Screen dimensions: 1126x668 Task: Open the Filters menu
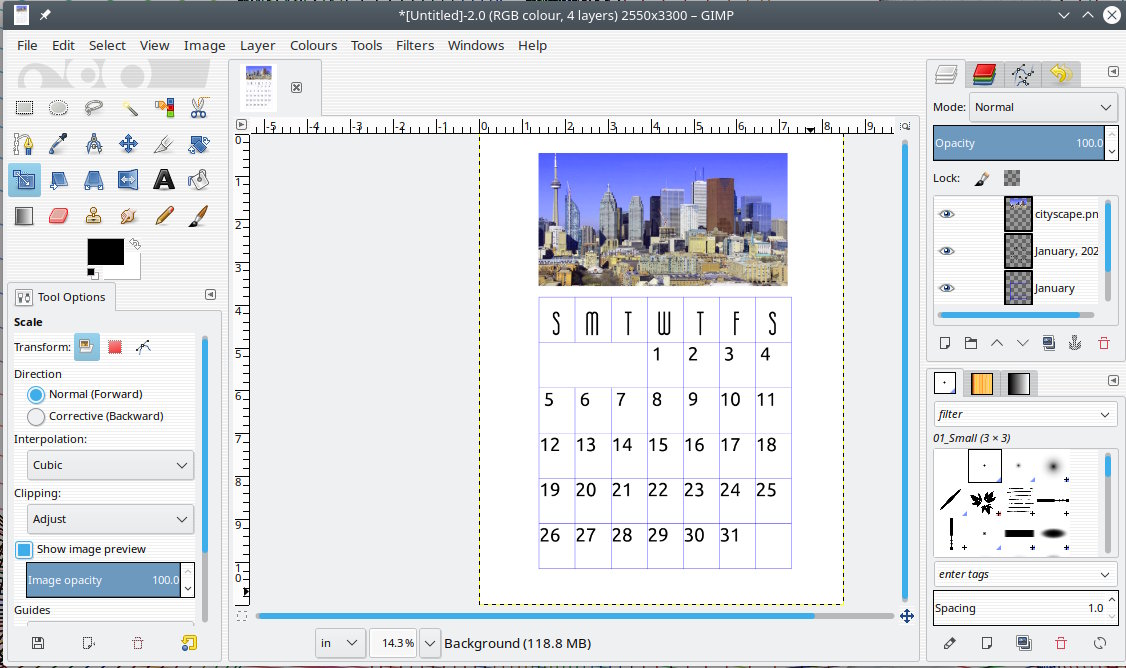click(414, 45)
